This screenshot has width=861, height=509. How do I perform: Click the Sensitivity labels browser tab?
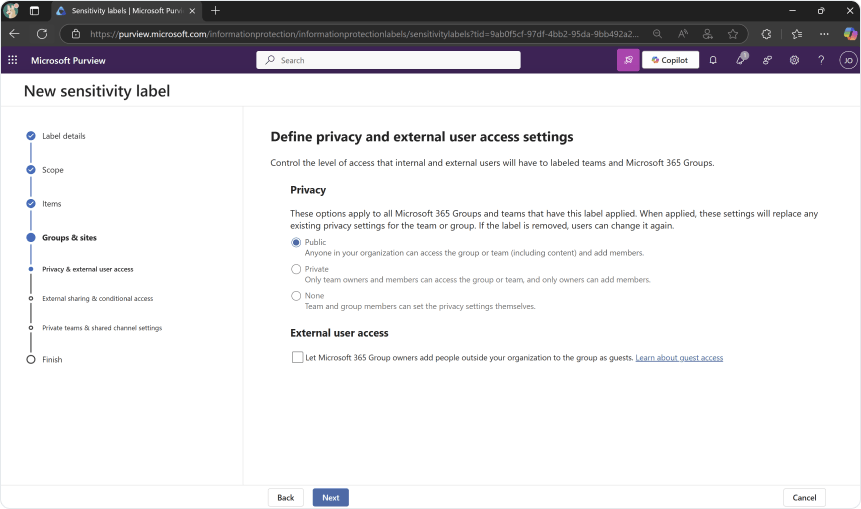click(126, 10)
